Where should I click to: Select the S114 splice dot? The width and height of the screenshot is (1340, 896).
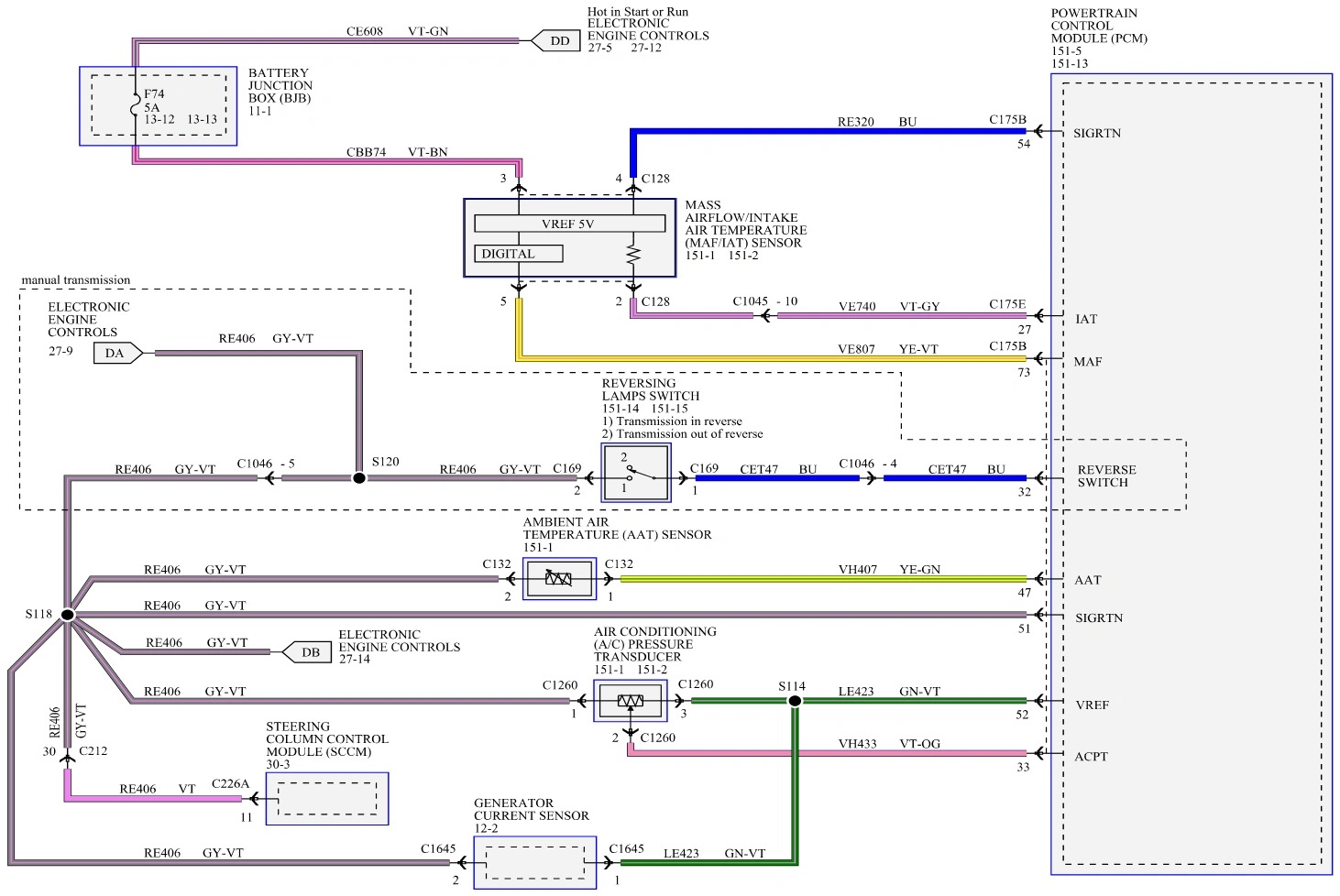pyautogui.click(x=795, y=701)
